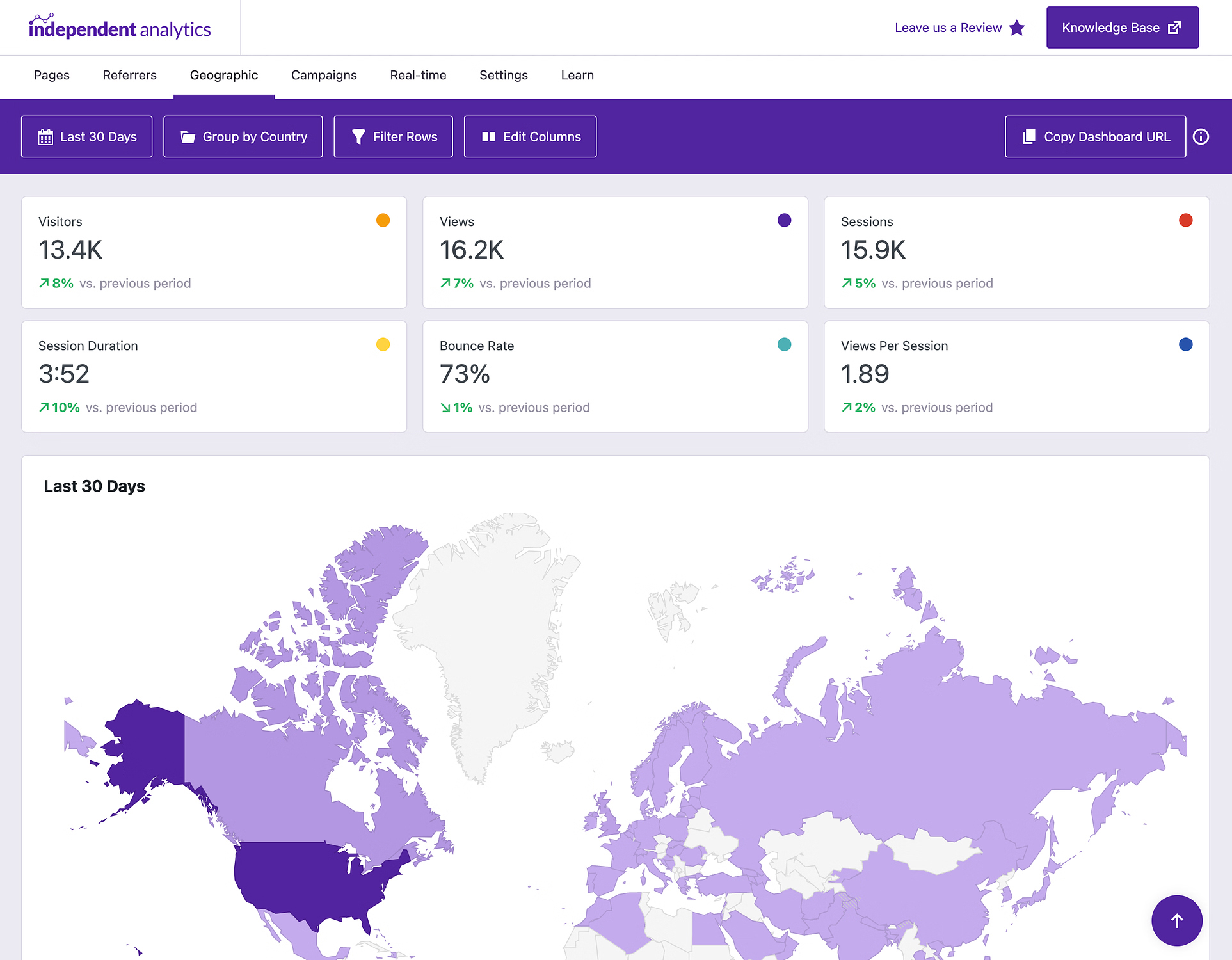Switch to the Referrers tab
This screenshot has height=960, width=1232.
(130, 75)
